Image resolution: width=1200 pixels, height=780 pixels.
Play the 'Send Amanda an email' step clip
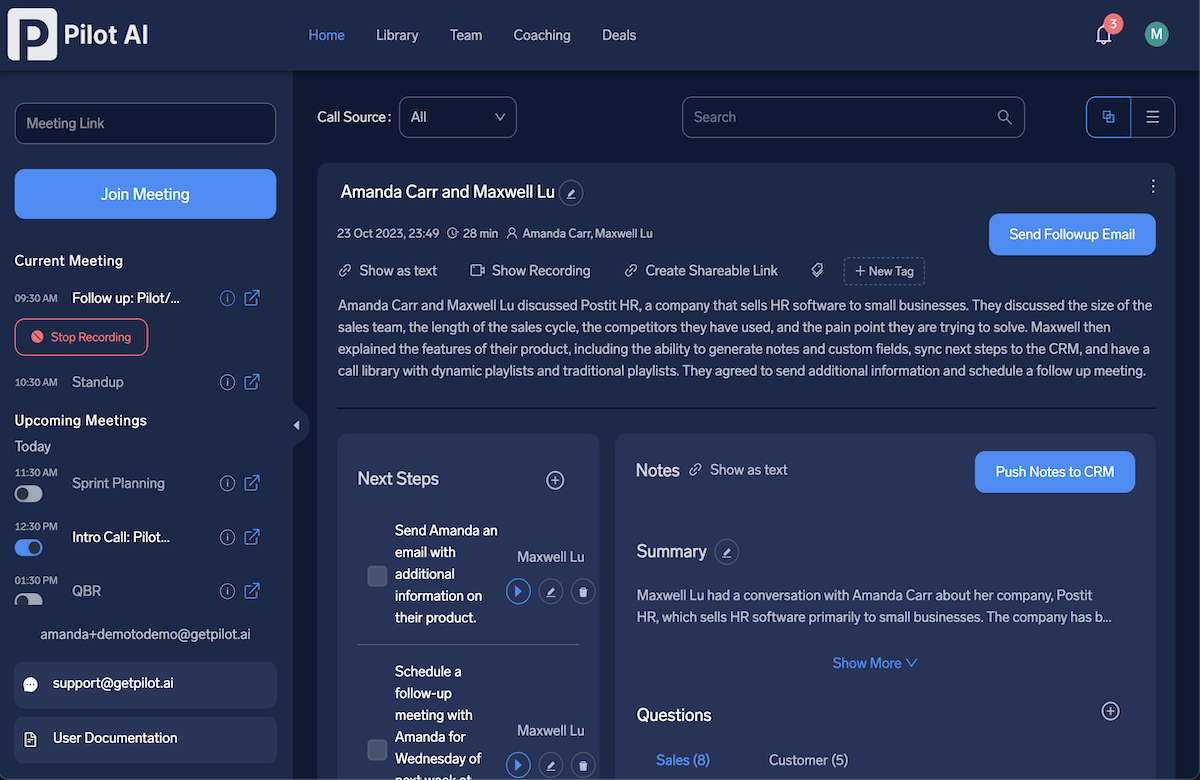(518, 592)
